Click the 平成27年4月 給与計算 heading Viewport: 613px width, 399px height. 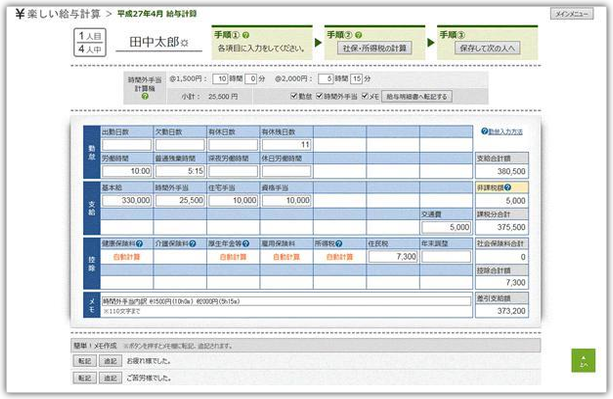pos(157,14)
